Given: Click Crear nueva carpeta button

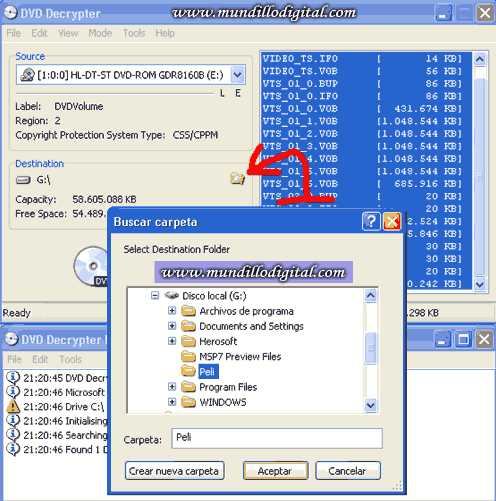Looking at the screenshot, I should 174,471.
